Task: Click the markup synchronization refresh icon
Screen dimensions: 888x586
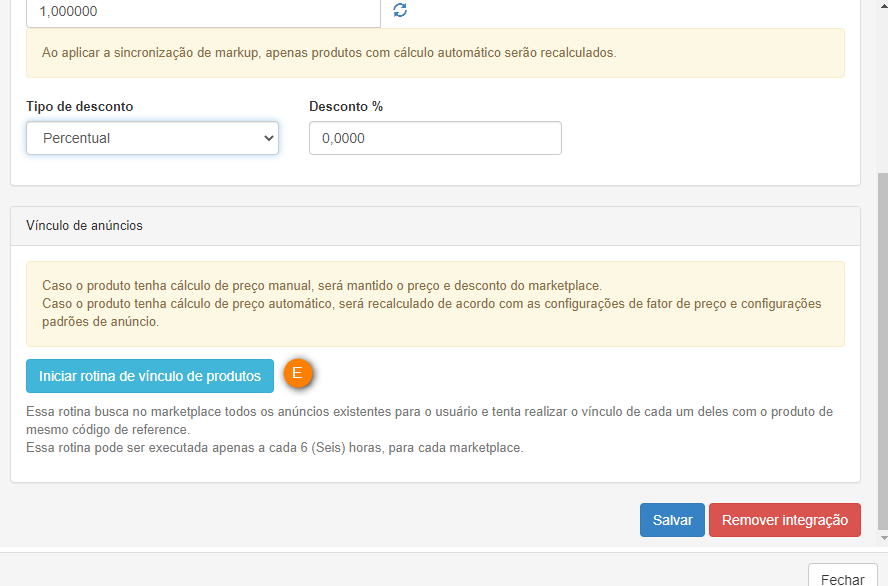Action: coord(400,10)
